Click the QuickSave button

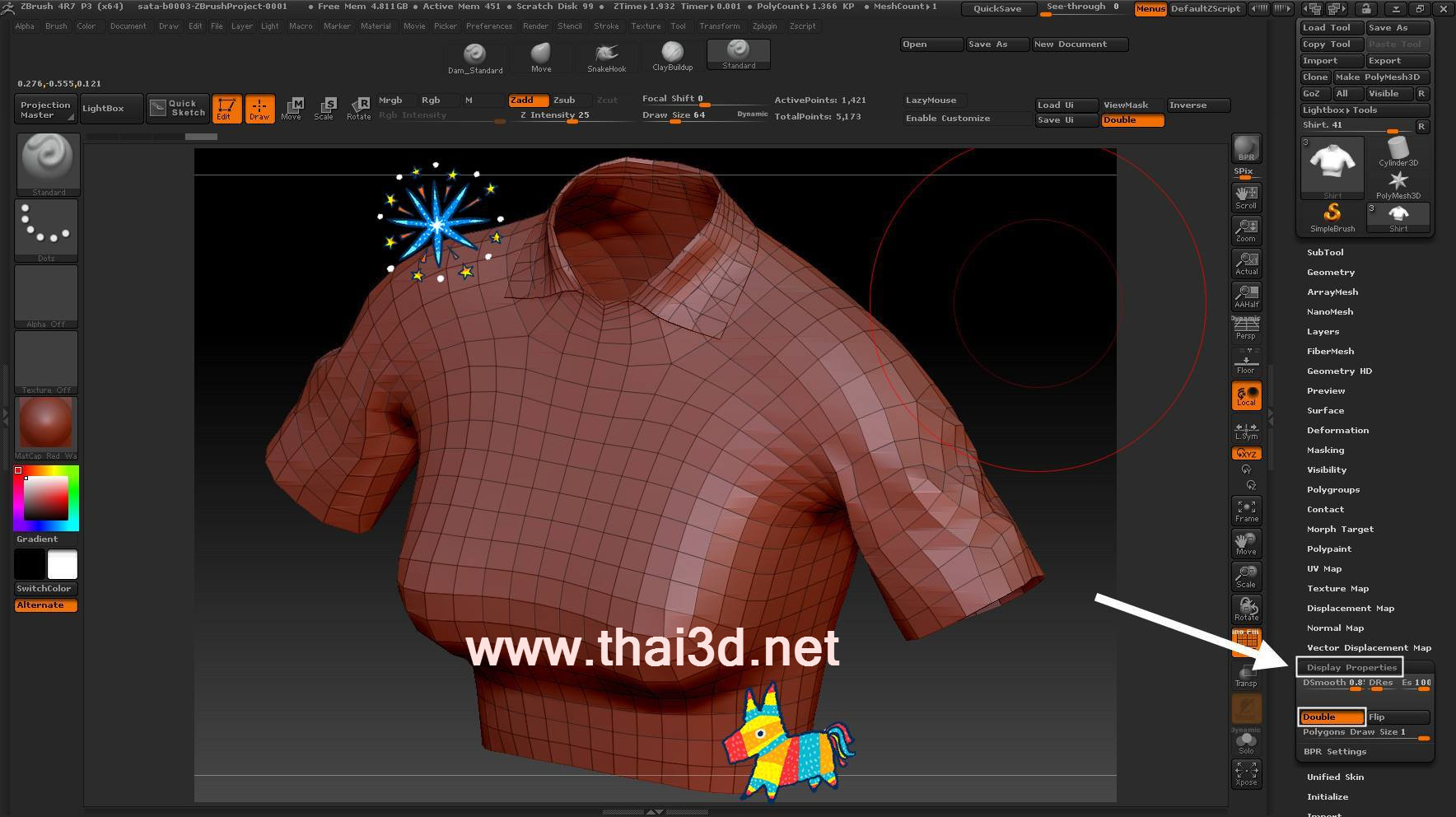[x=996, y=9]
